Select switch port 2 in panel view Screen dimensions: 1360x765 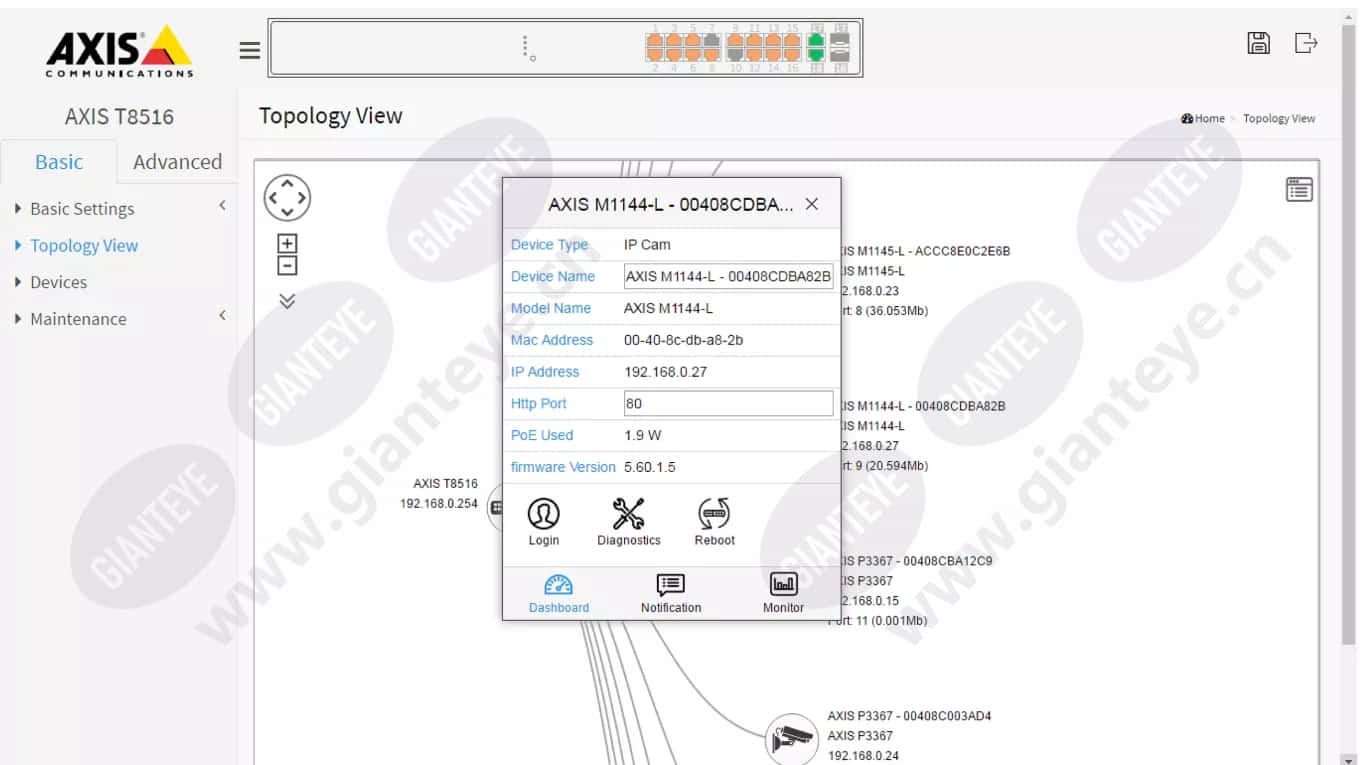pyautogui.click(x=655, y=55)
